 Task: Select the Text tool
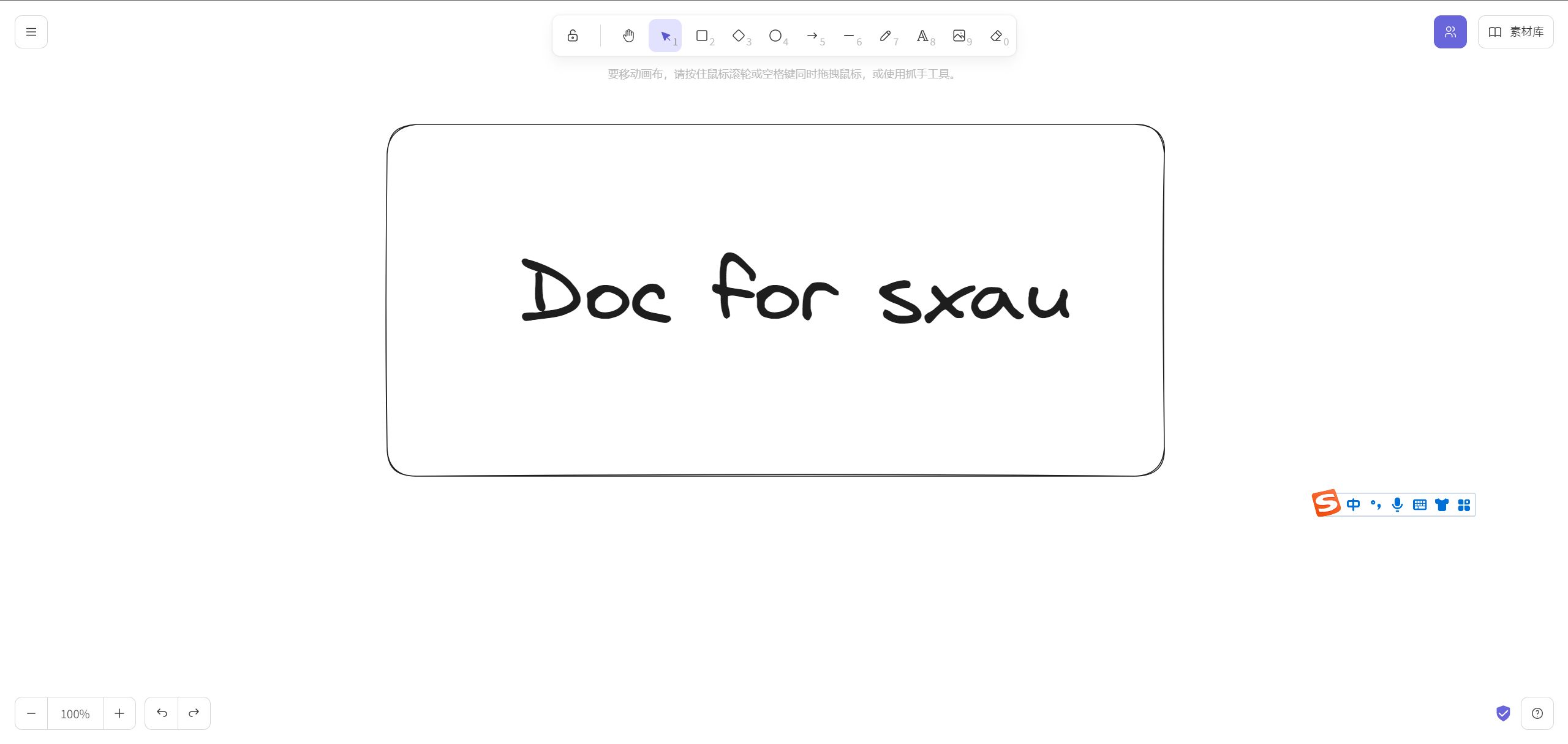coord(922,36)
